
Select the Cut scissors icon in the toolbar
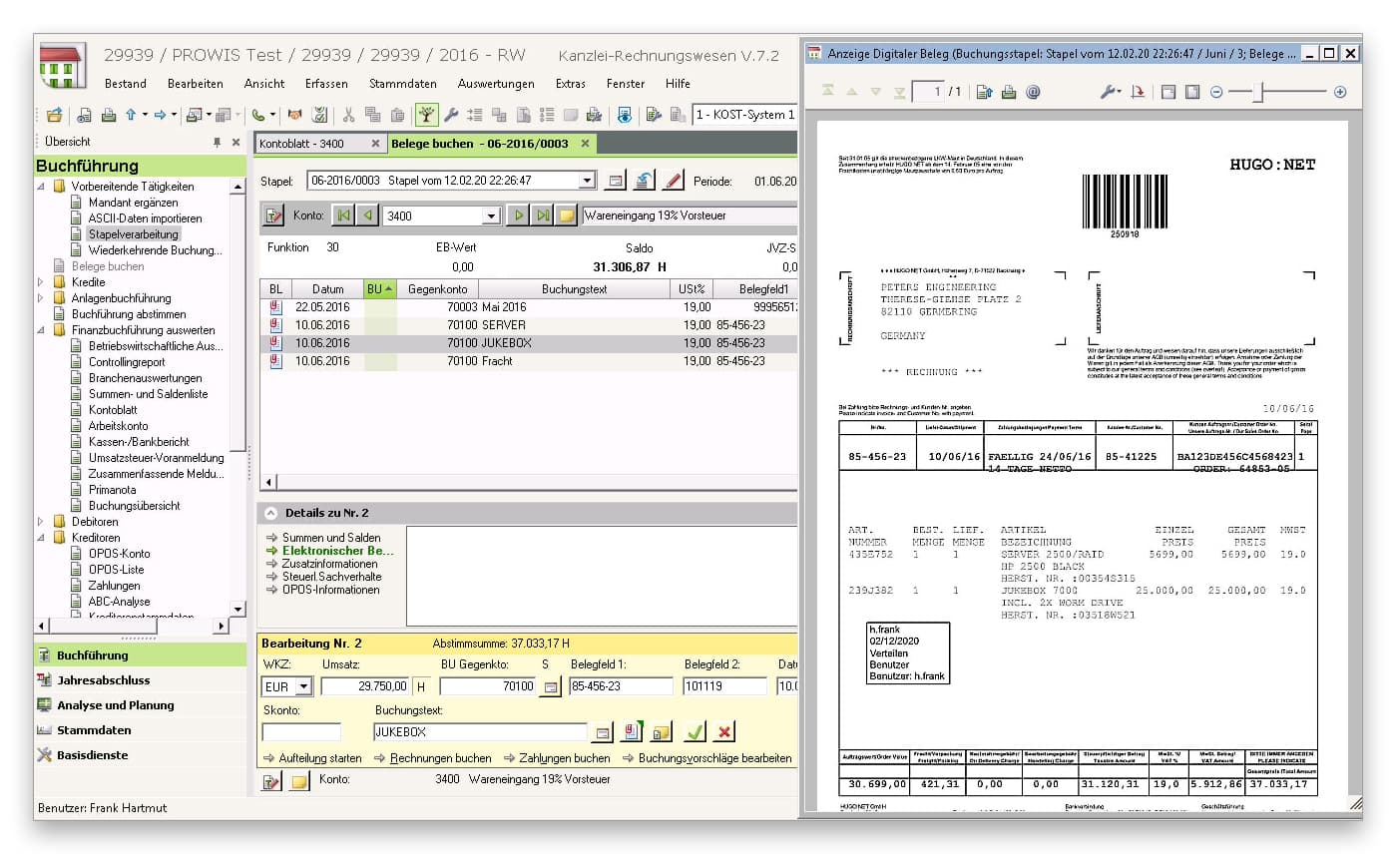click(348, 115)
